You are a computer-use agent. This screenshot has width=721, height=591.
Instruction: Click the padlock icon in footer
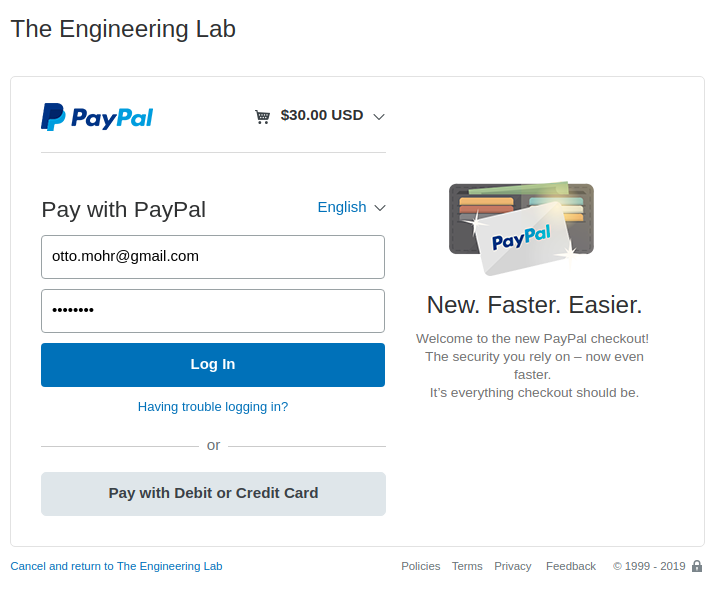[x=697, y=566]
